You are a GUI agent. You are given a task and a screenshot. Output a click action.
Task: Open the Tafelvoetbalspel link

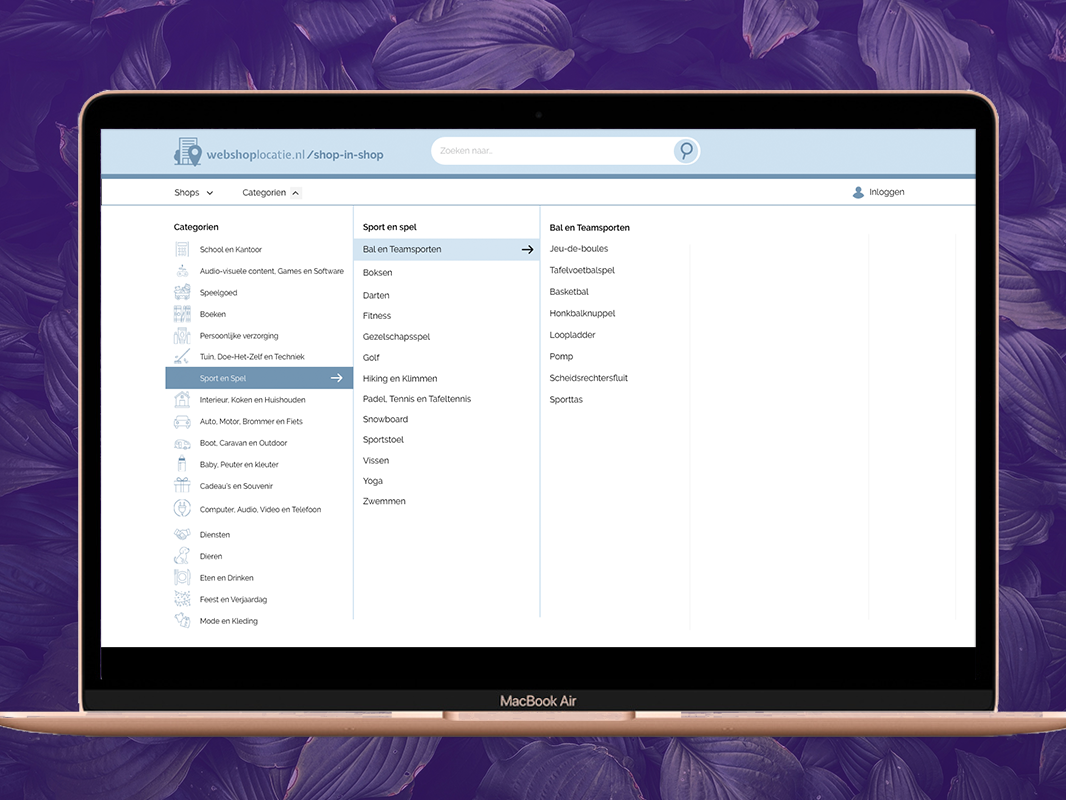(x=582, y=270)
